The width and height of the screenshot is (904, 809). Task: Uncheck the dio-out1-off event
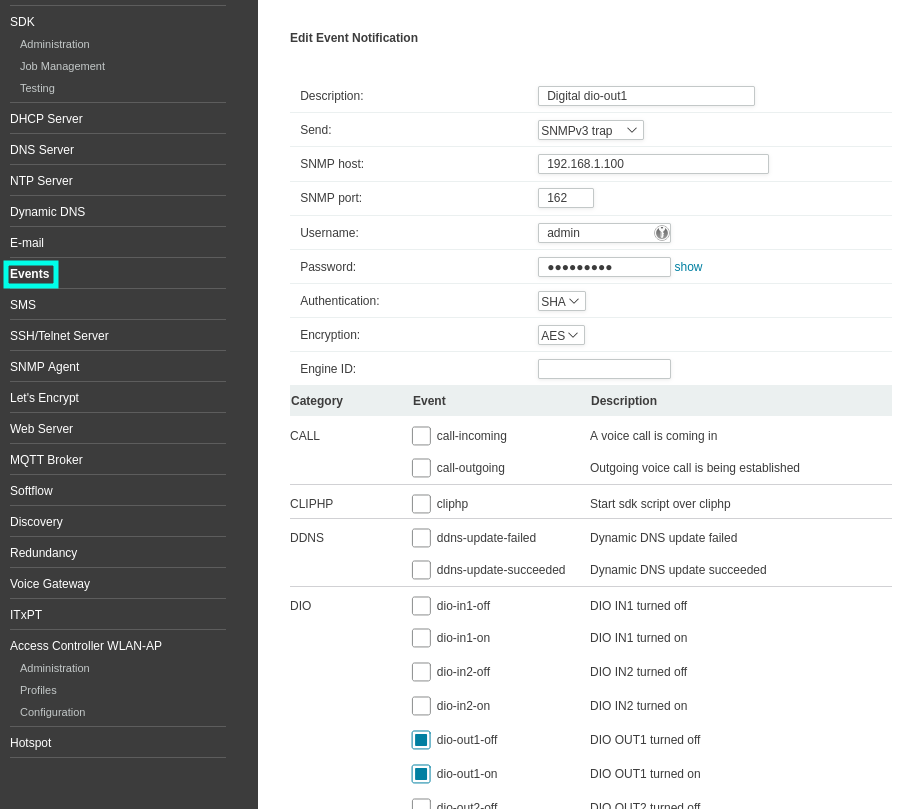pyautogui.click(x=421, y=740)
